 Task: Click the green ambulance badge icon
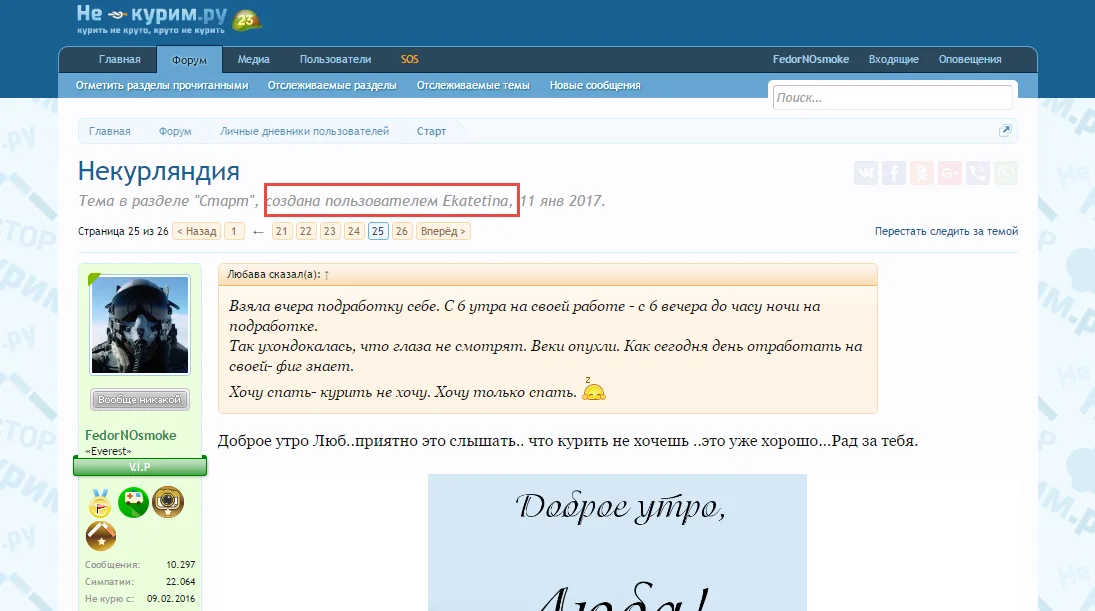134,502
